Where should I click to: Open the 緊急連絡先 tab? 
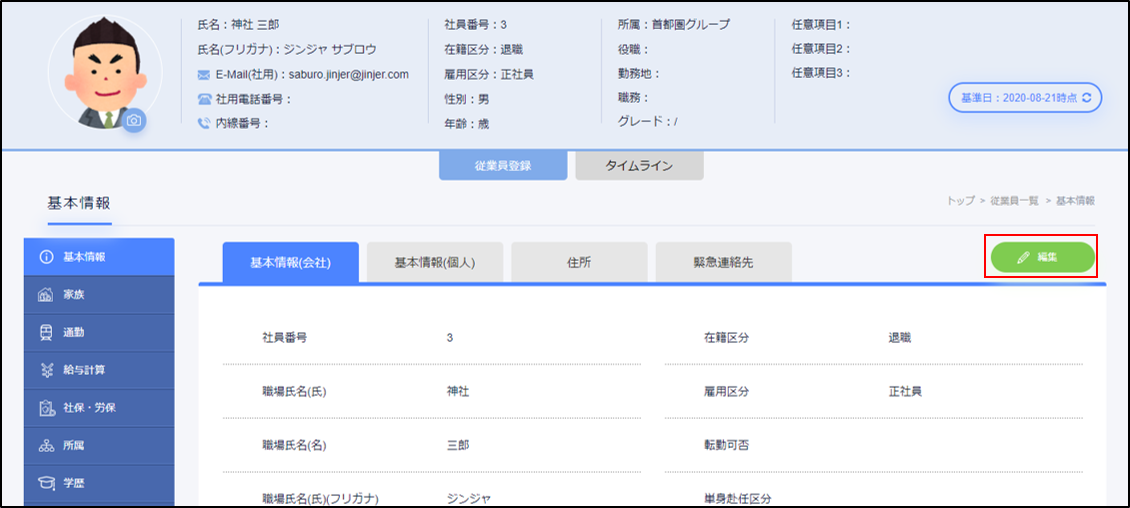723,263
